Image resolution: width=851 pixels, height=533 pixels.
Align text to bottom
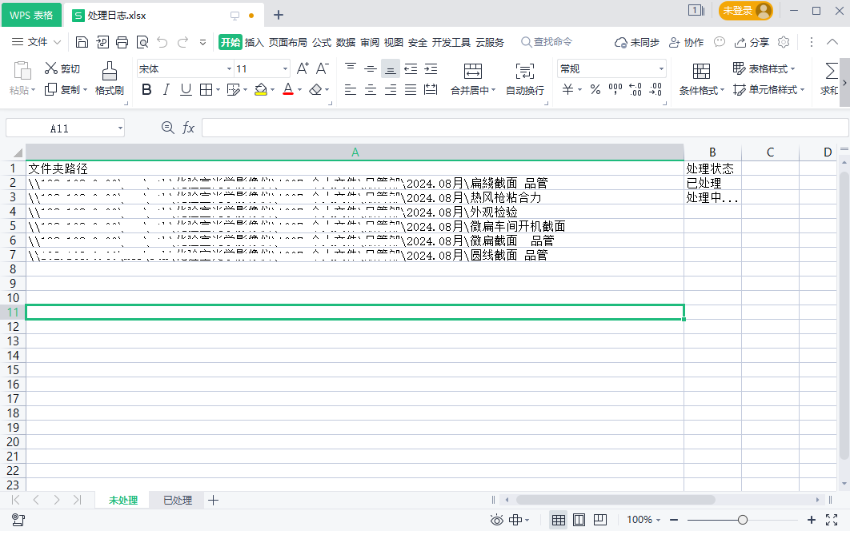390,68
